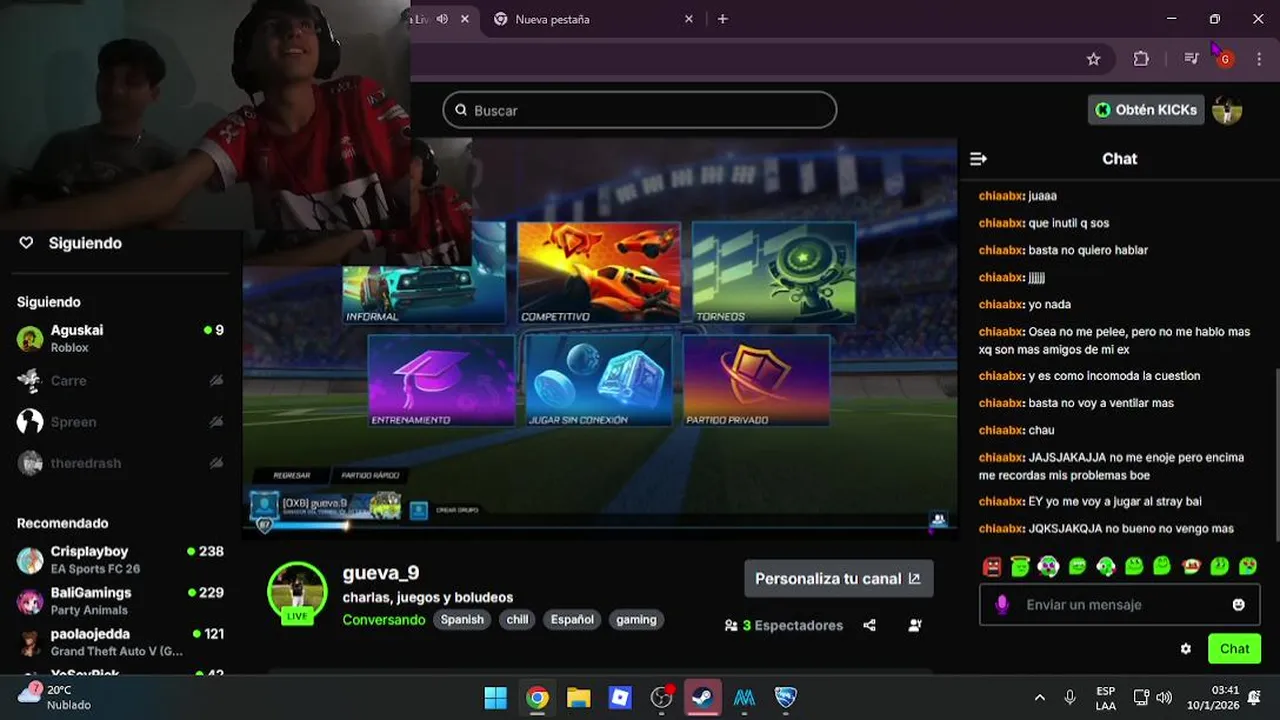Select Competitivo mode card in stream
Image resolution: width=1280 pixels, height=720 pixels.
pos(598,272)
